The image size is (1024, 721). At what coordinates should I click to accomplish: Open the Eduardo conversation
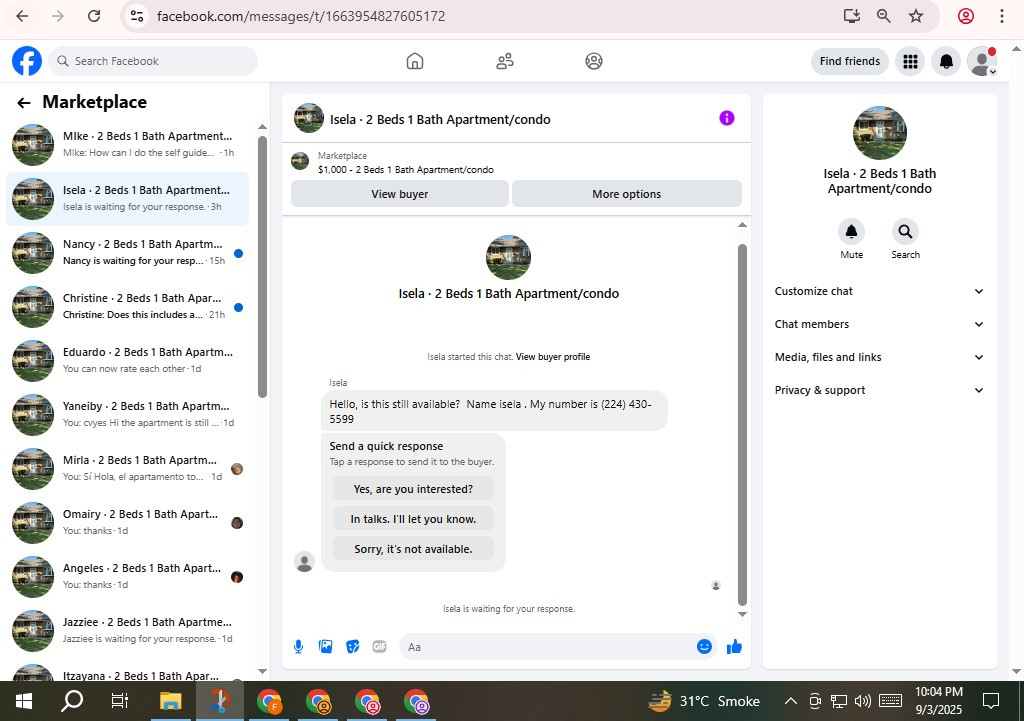click(127, 360)
